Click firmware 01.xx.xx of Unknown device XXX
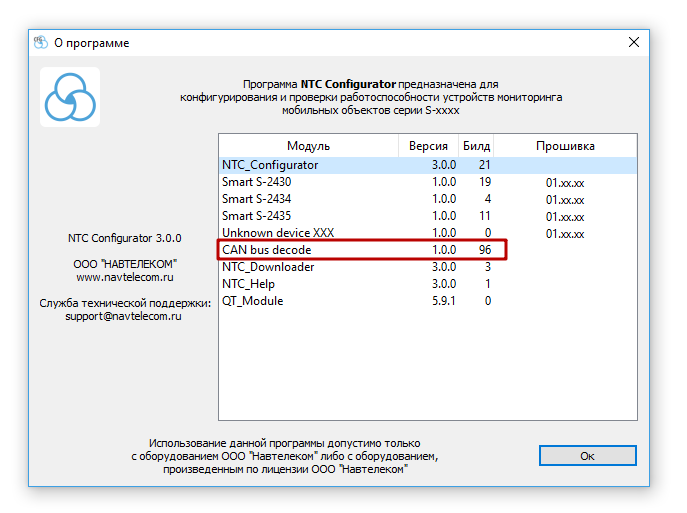 click(x=565, y=234)
